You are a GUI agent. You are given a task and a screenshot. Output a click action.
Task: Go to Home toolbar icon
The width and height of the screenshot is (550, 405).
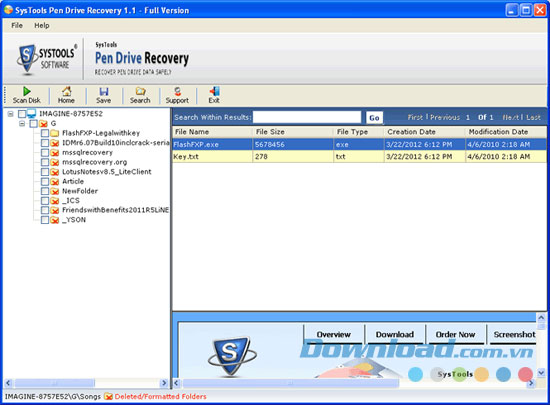pyautogui.click(x=66, y=92)
